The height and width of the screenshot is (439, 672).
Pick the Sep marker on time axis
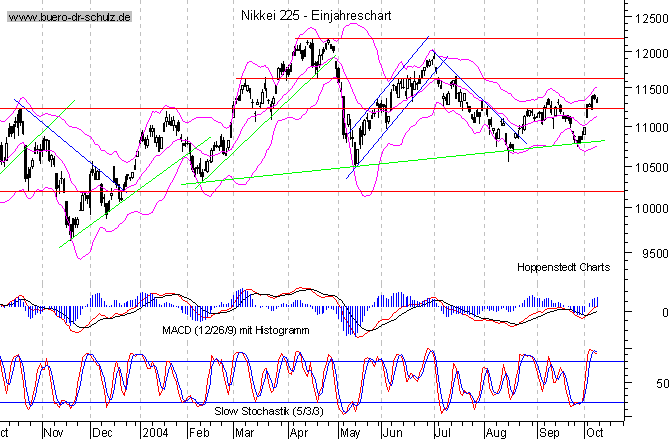pos(549,432)
